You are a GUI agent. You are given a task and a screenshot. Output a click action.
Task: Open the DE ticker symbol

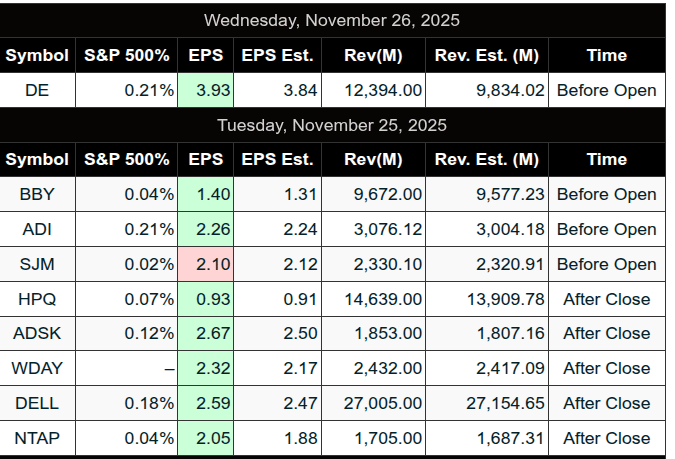(x=37, y=90)
